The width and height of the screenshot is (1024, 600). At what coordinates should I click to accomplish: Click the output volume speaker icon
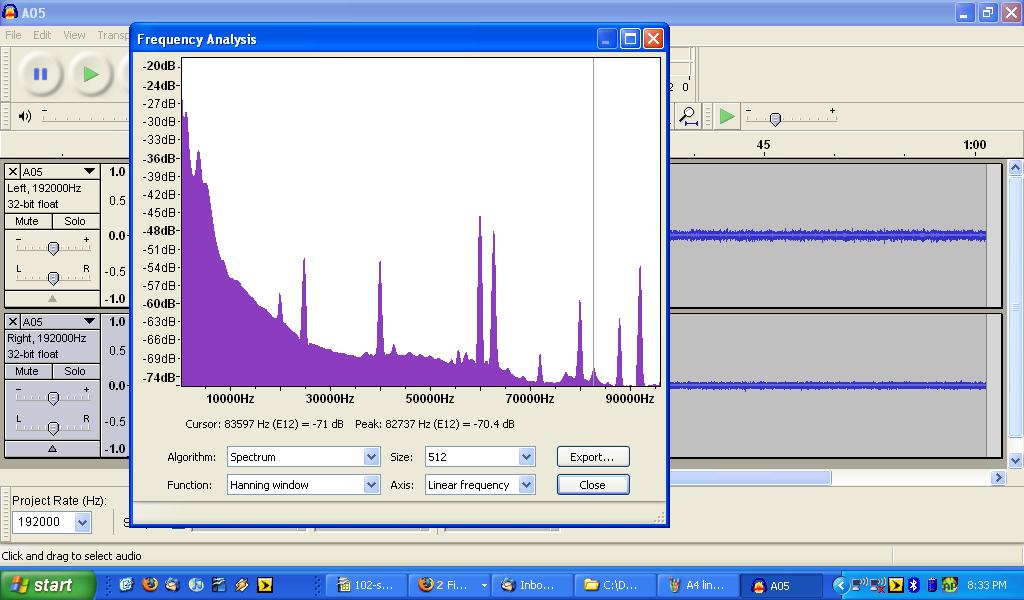coord(25,116)
